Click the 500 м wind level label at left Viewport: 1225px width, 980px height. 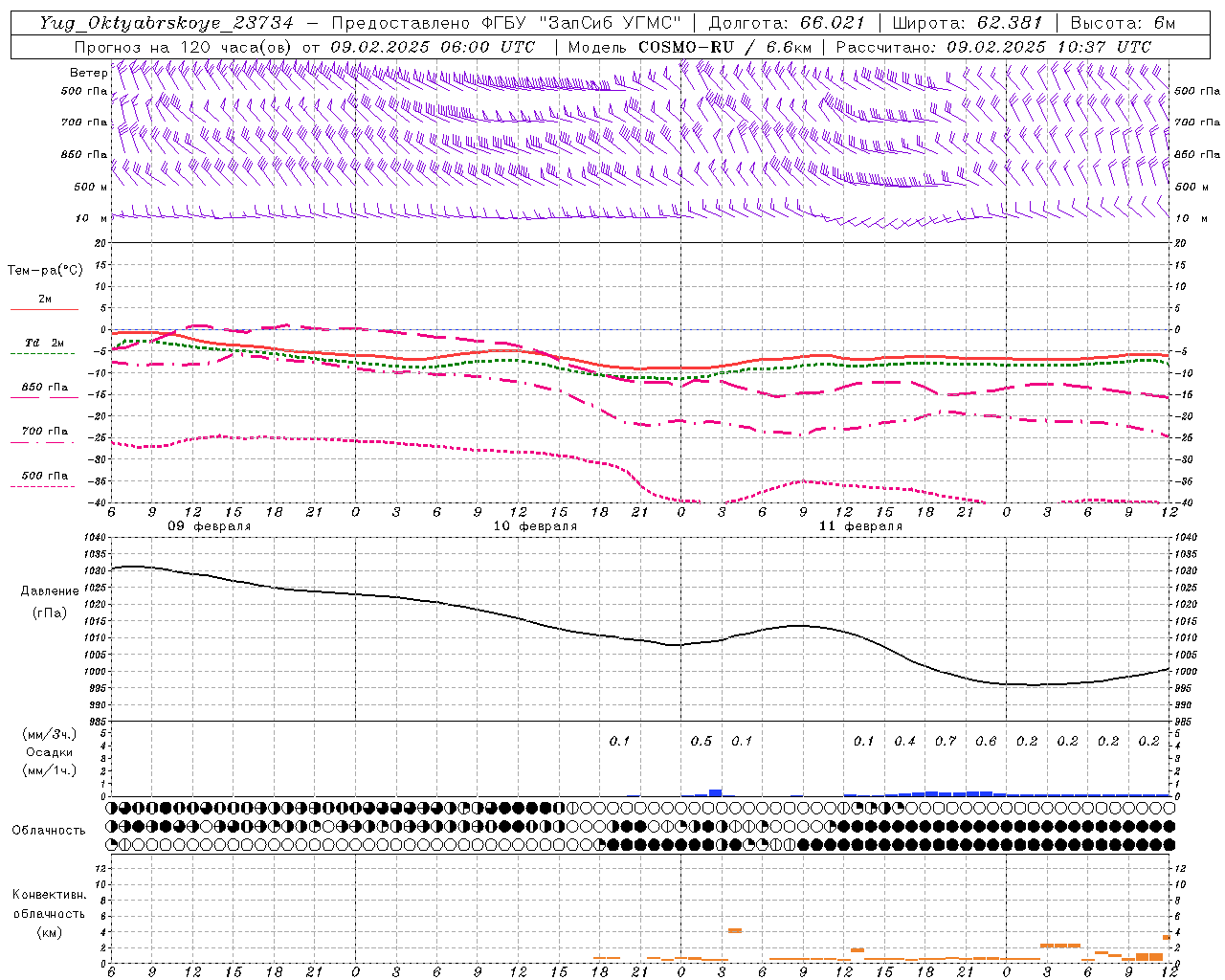[90, 187]
